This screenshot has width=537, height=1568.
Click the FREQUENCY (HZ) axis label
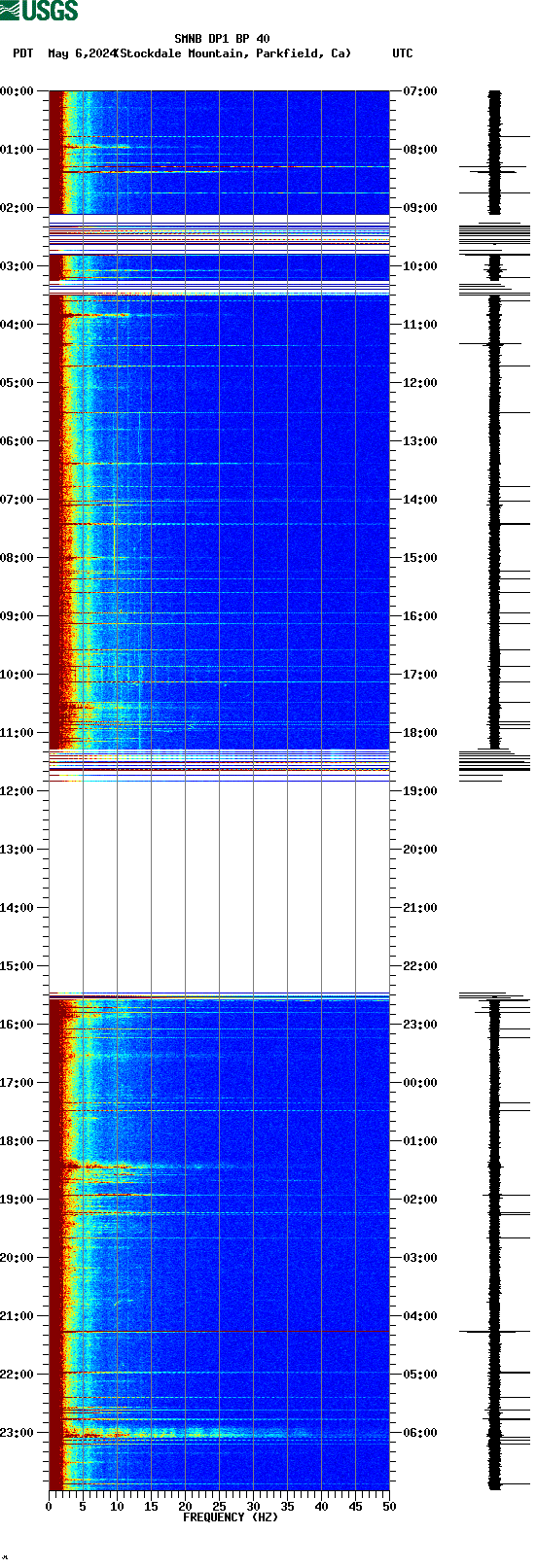(231, 1517)
